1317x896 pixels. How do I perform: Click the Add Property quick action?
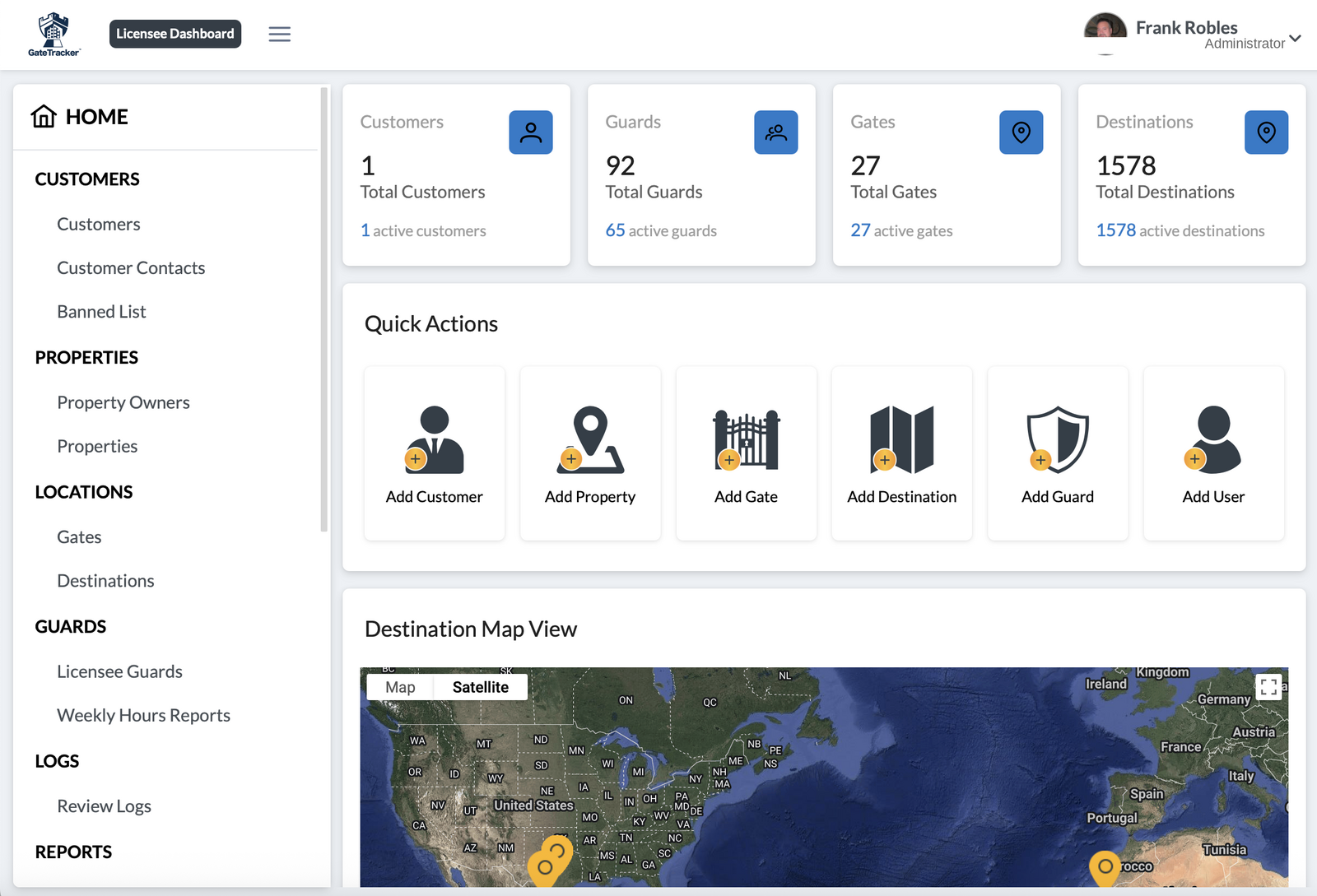590,453
